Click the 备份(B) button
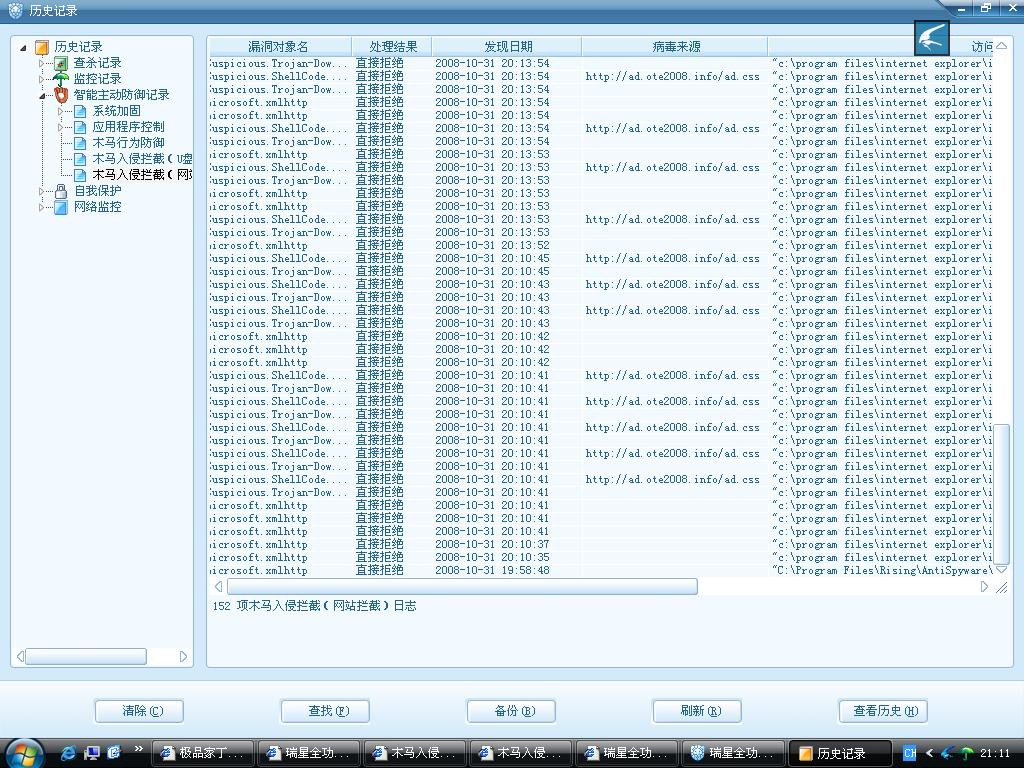Viewport: 1024px width, 768px height. click(511, 711)
